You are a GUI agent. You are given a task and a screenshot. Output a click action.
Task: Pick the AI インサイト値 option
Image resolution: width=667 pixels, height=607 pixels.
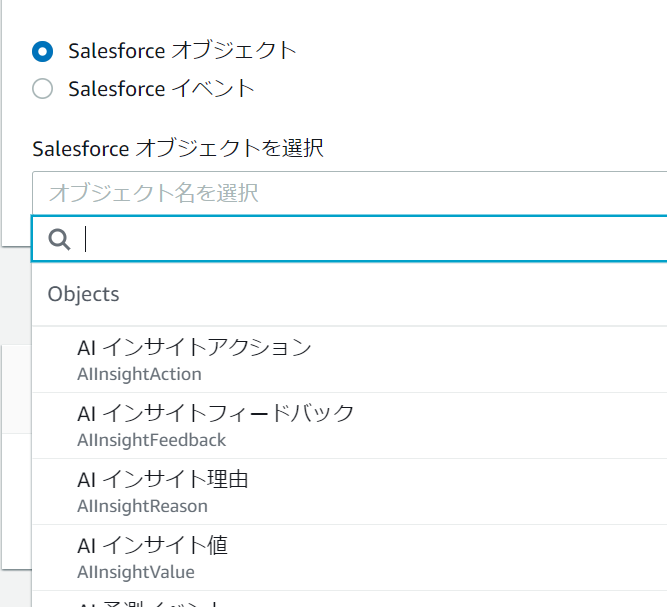tap(153, 546)
